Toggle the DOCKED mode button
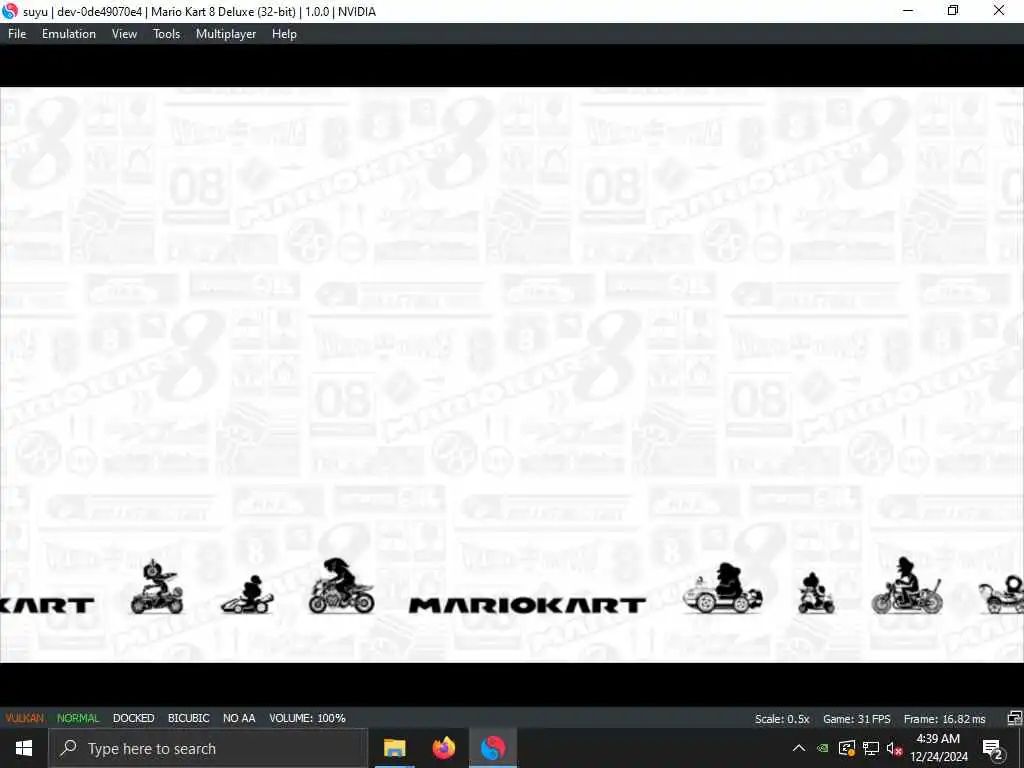Screen dimensions: 1024x768 (133, 718)
